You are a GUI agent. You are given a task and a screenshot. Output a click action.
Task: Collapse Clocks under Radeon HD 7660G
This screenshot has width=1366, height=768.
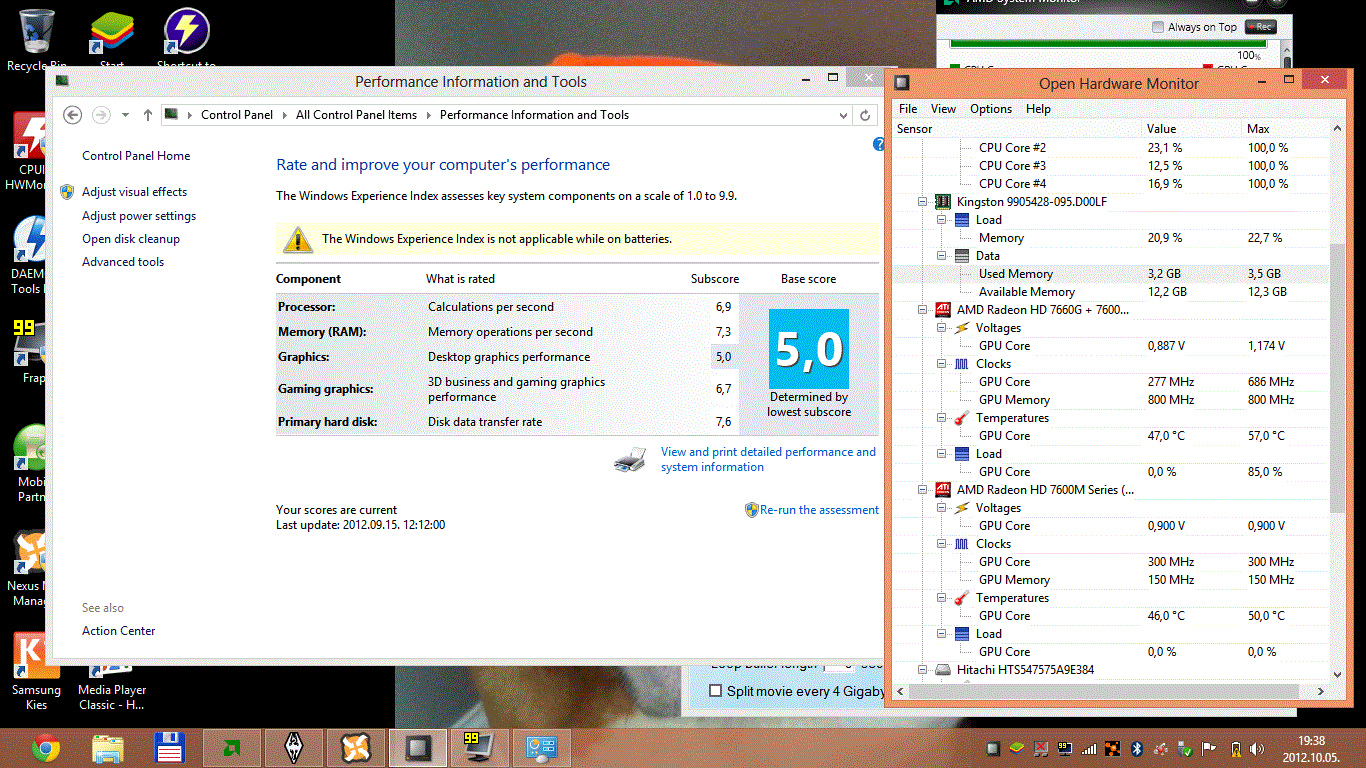(x=941, y=364)
